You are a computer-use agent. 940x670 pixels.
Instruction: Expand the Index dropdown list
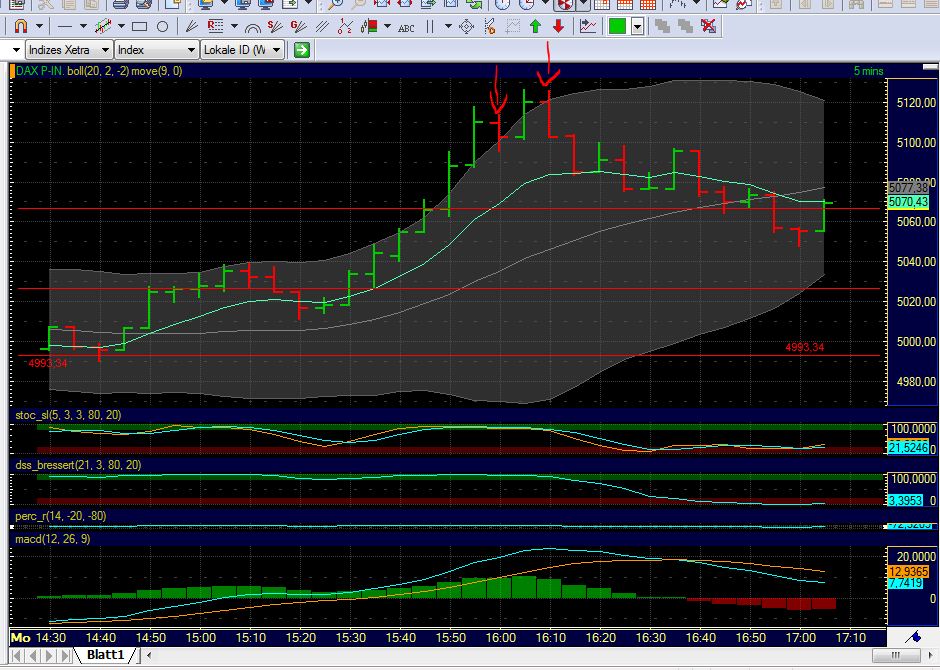tap(191, 49)
